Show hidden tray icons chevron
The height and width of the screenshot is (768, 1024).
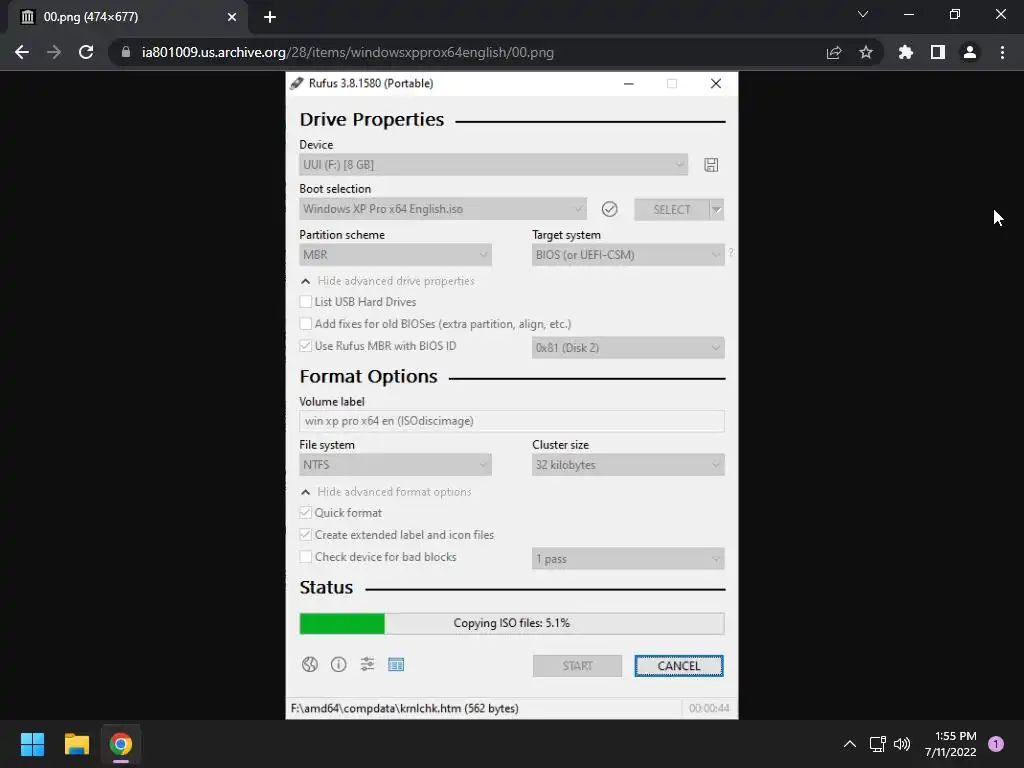pyautogui.click(x=849, y=744)
